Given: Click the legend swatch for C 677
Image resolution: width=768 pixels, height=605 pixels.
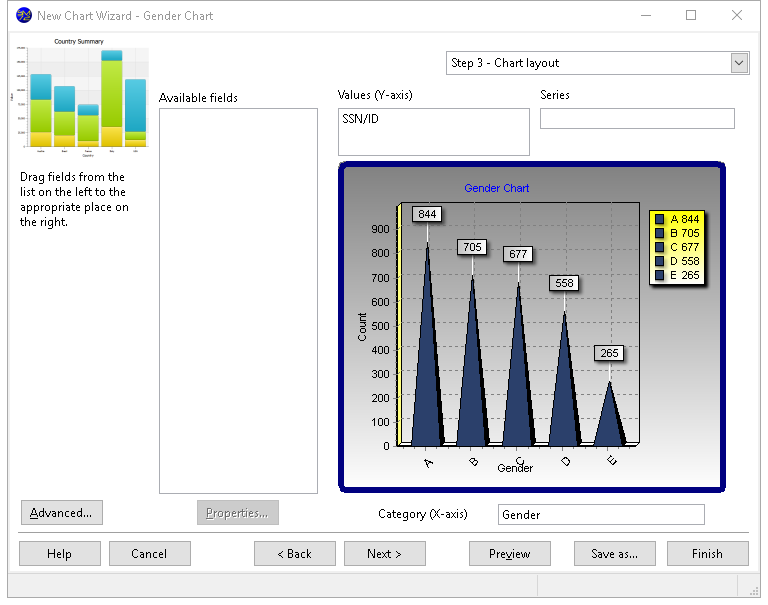Looking at the screenshot, I should [659, 247].
